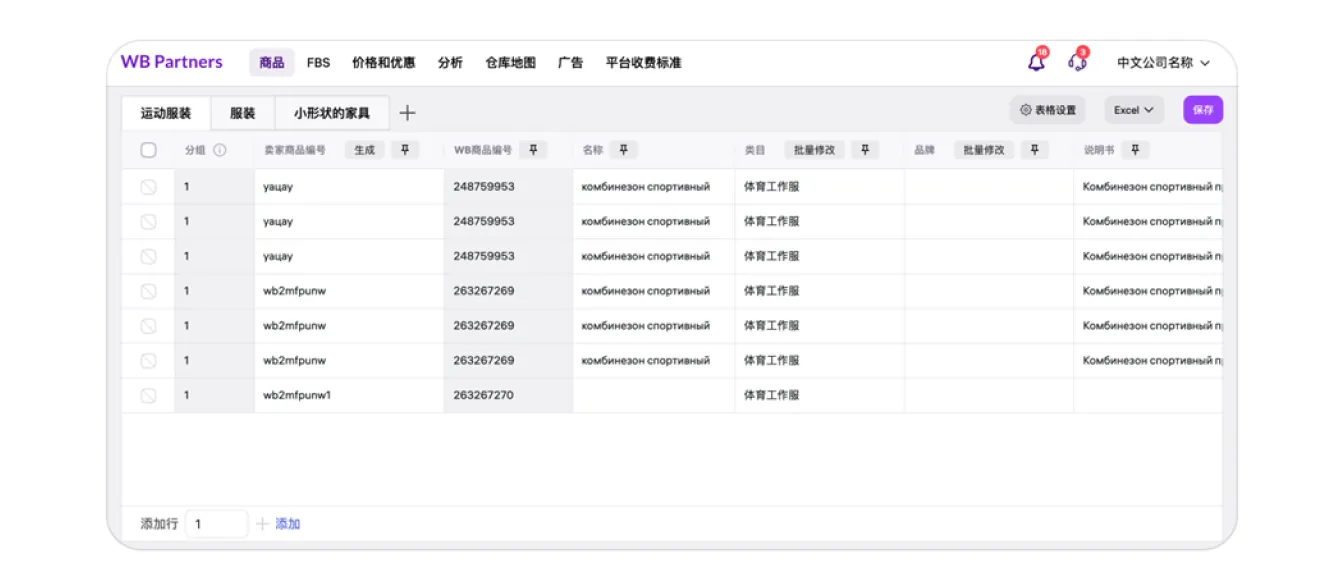Open the 价格和优惠 menu
The width and height of the screenshot is (1344, 587).
pos(383,62)
